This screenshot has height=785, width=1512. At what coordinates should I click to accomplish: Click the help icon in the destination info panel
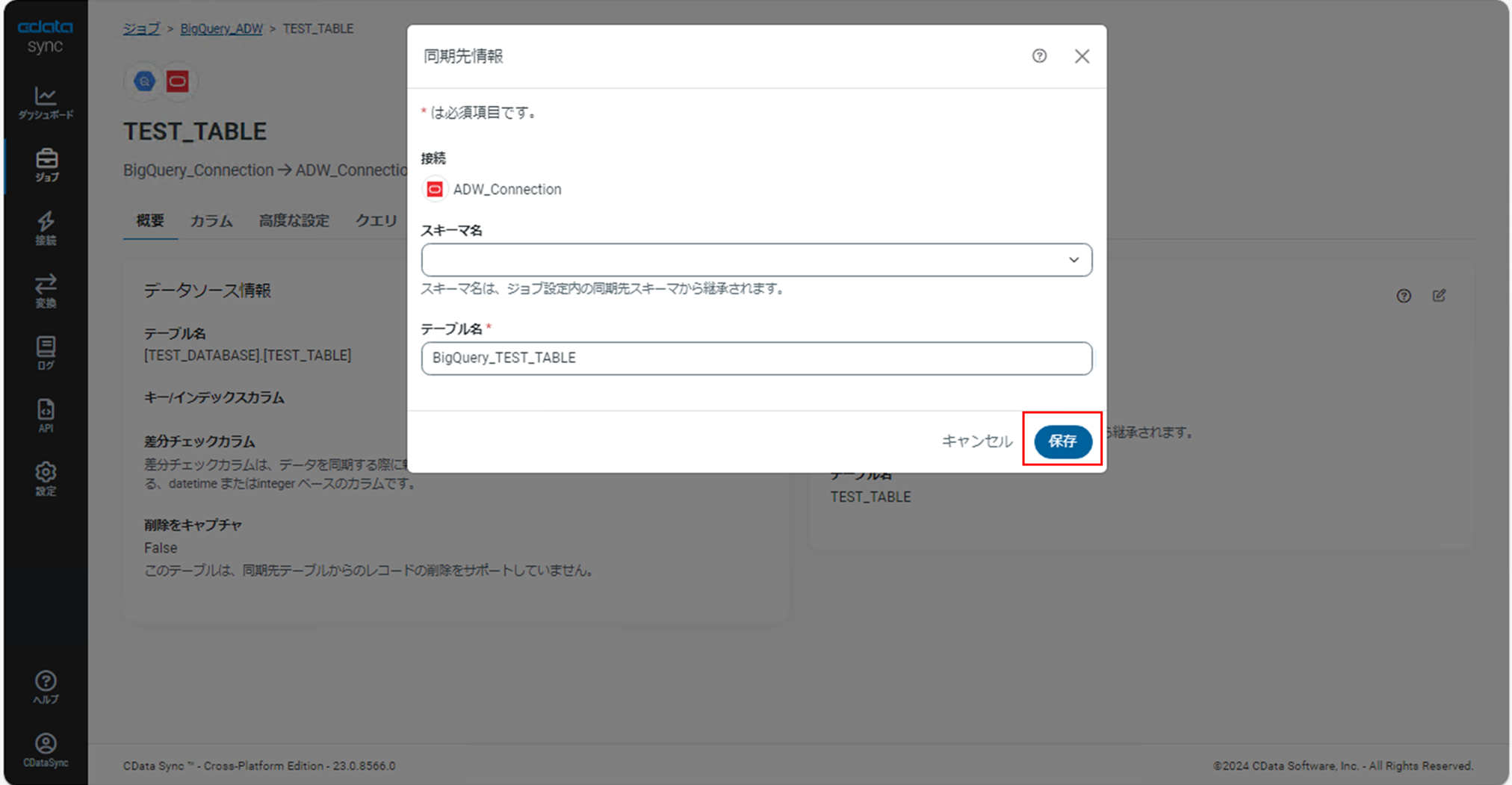[1404, 296]
